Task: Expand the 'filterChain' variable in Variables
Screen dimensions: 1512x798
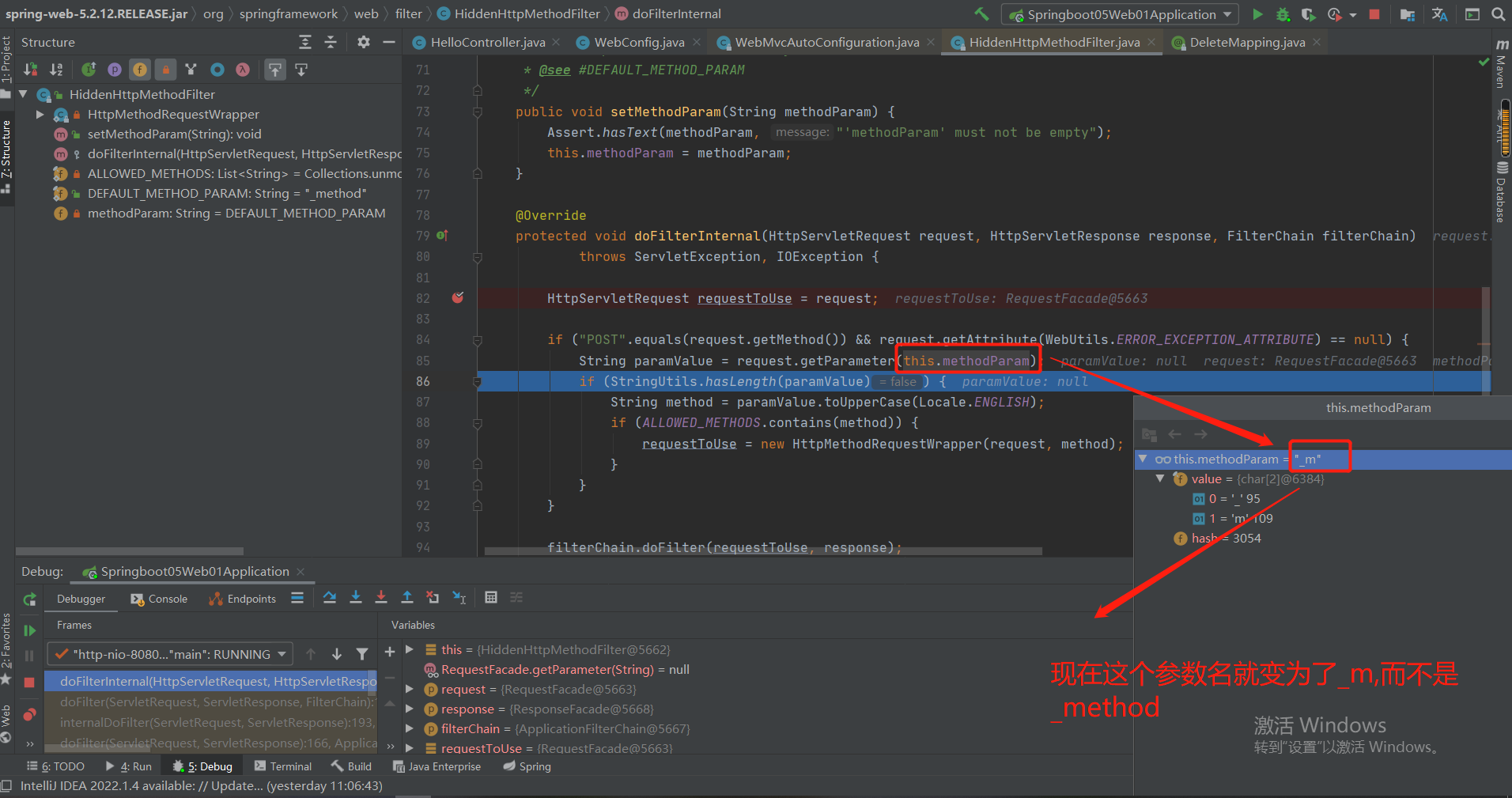Action: point(410,728)
